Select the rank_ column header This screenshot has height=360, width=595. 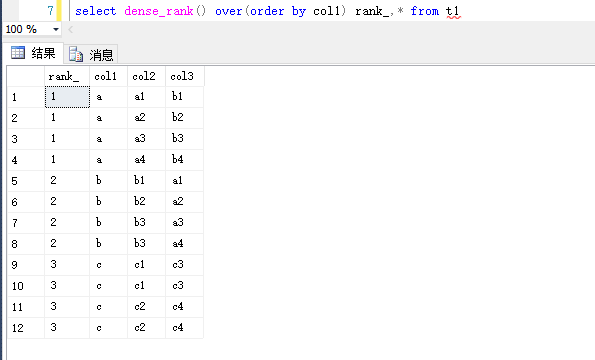(x=67, y=76)
